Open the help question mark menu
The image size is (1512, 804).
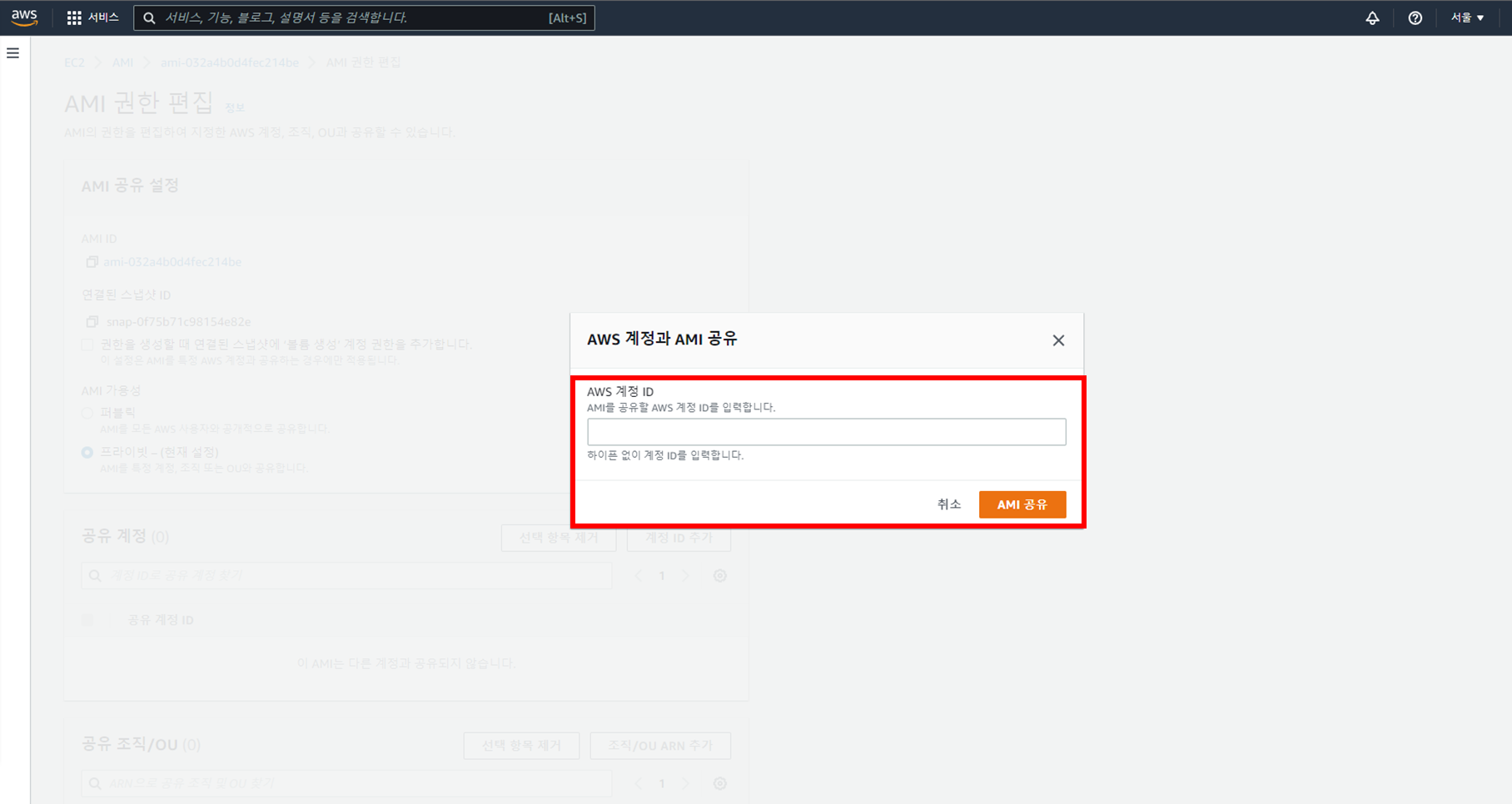pos(1415,17)
